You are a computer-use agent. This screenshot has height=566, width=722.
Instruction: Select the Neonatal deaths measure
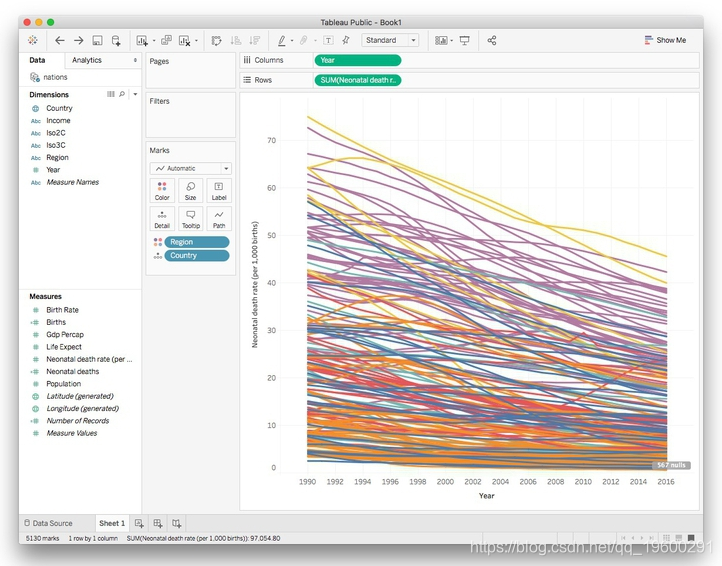pyautogui.click(x=72, y=371)
